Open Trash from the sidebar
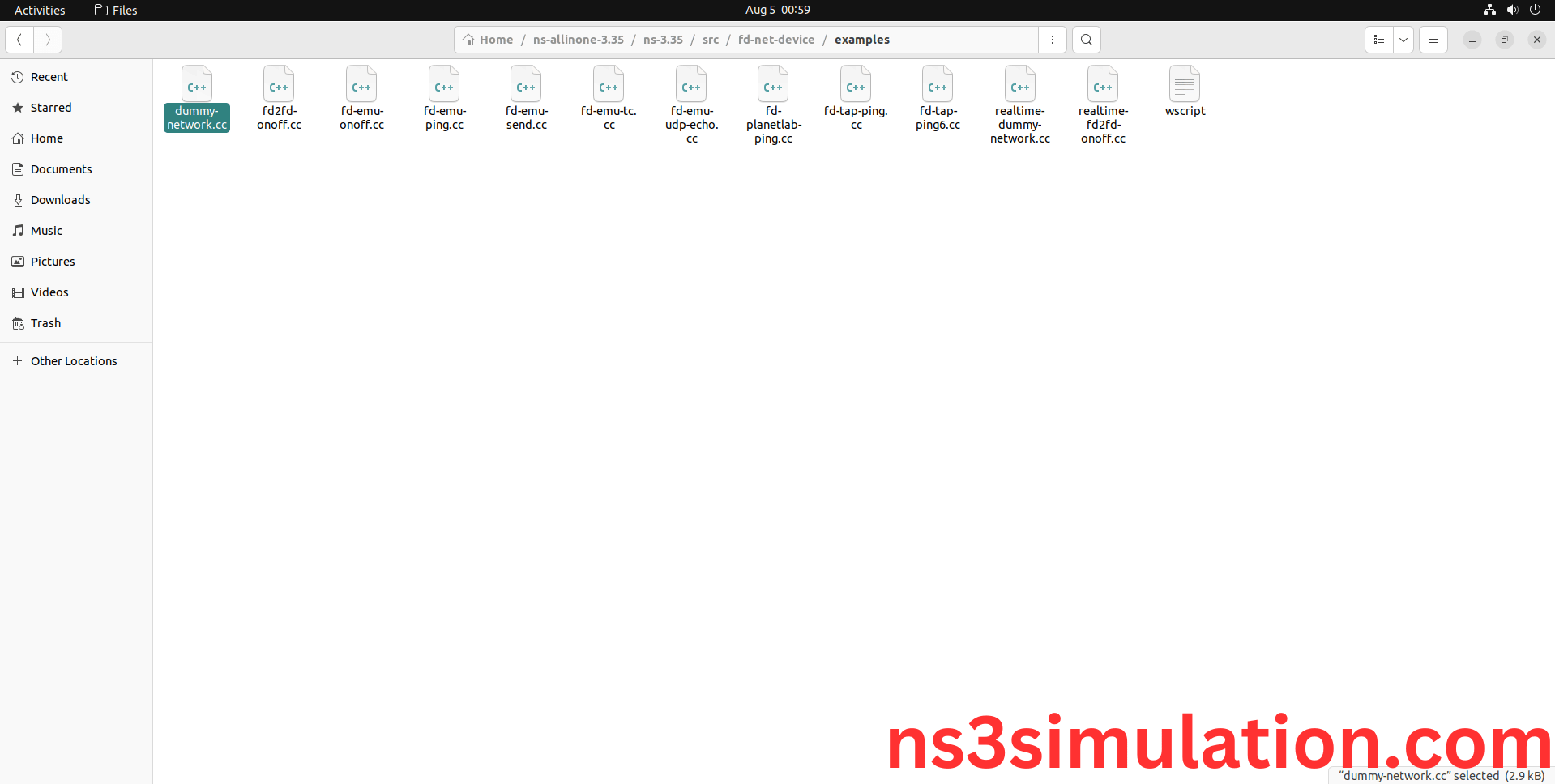1555x784 pixels. coord(45,323)
